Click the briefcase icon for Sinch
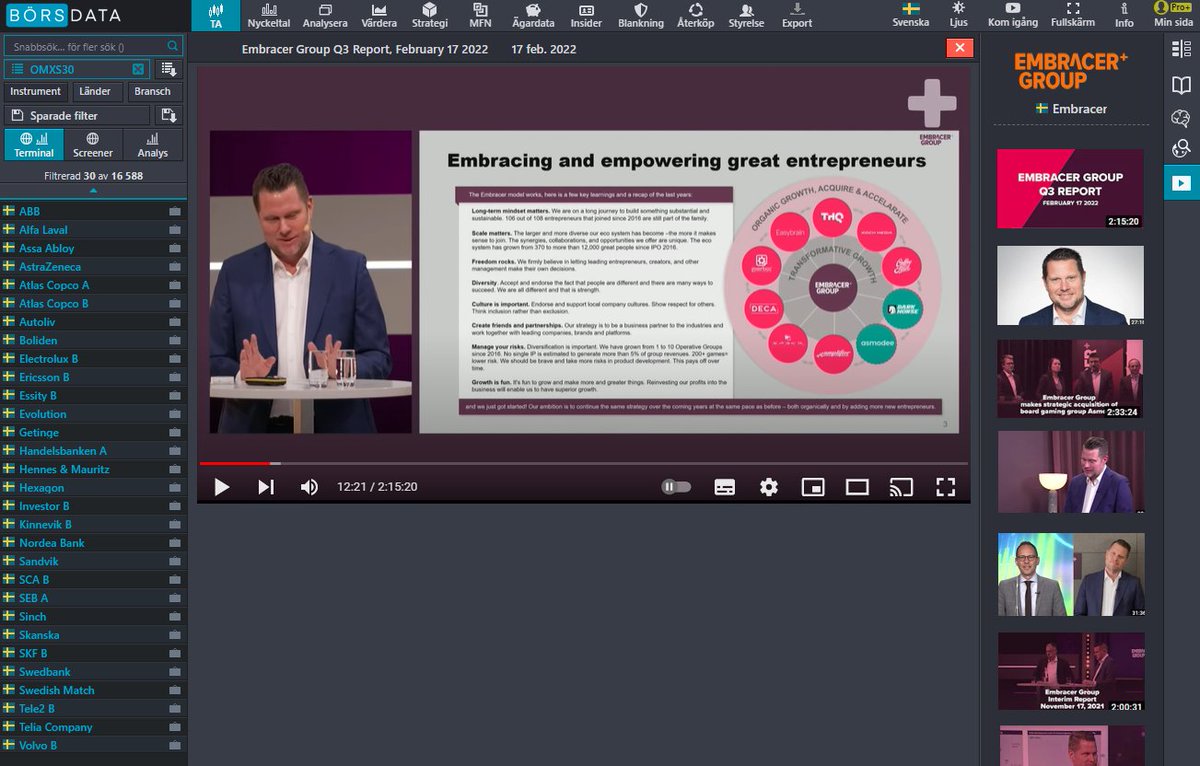The image size is (1200, 766). pyautogui.click(x=175, y=616)
